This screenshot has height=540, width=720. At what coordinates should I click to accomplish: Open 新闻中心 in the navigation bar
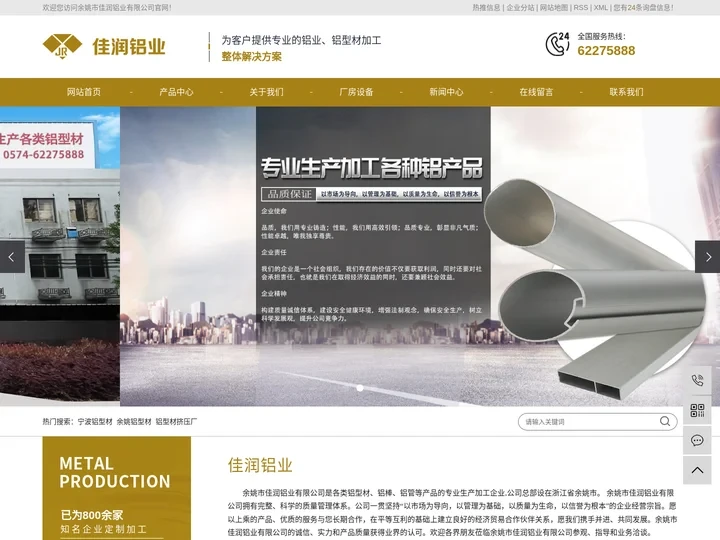click(446, 92)
